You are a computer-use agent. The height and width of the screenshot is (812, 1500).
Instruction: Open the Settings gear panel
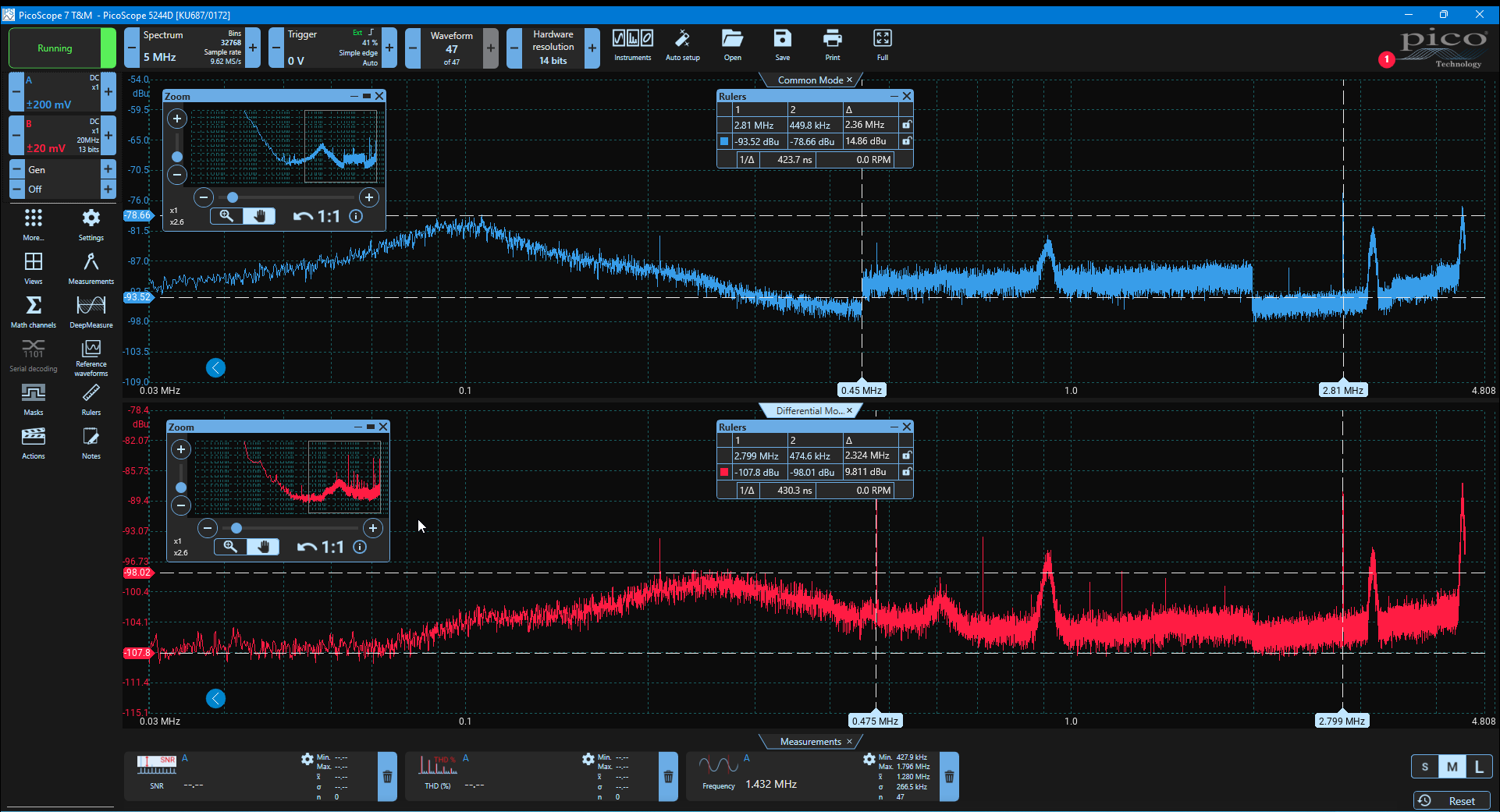point(91,225)
